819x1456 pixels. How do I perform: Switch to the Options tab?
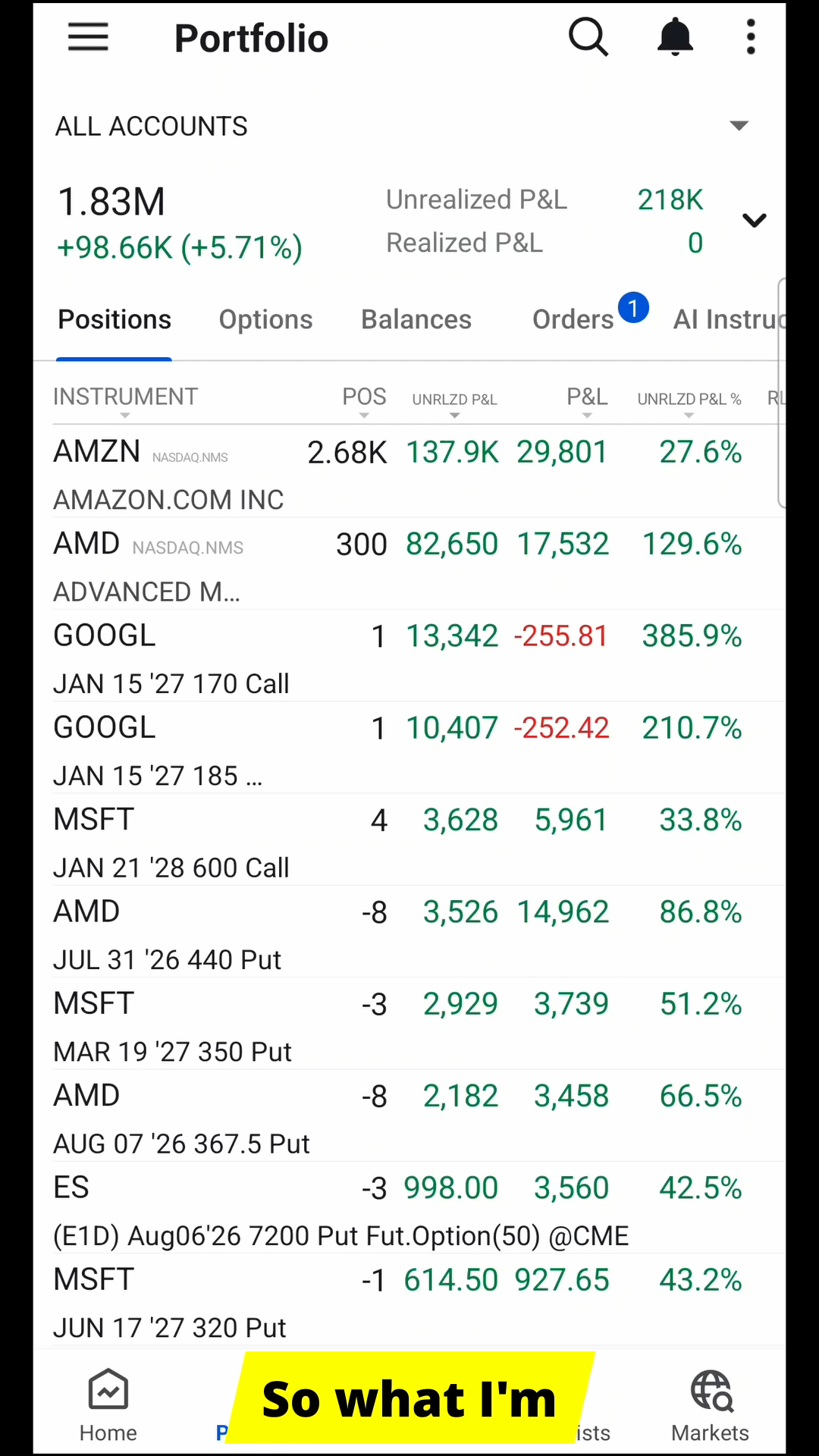click(265, 320)
